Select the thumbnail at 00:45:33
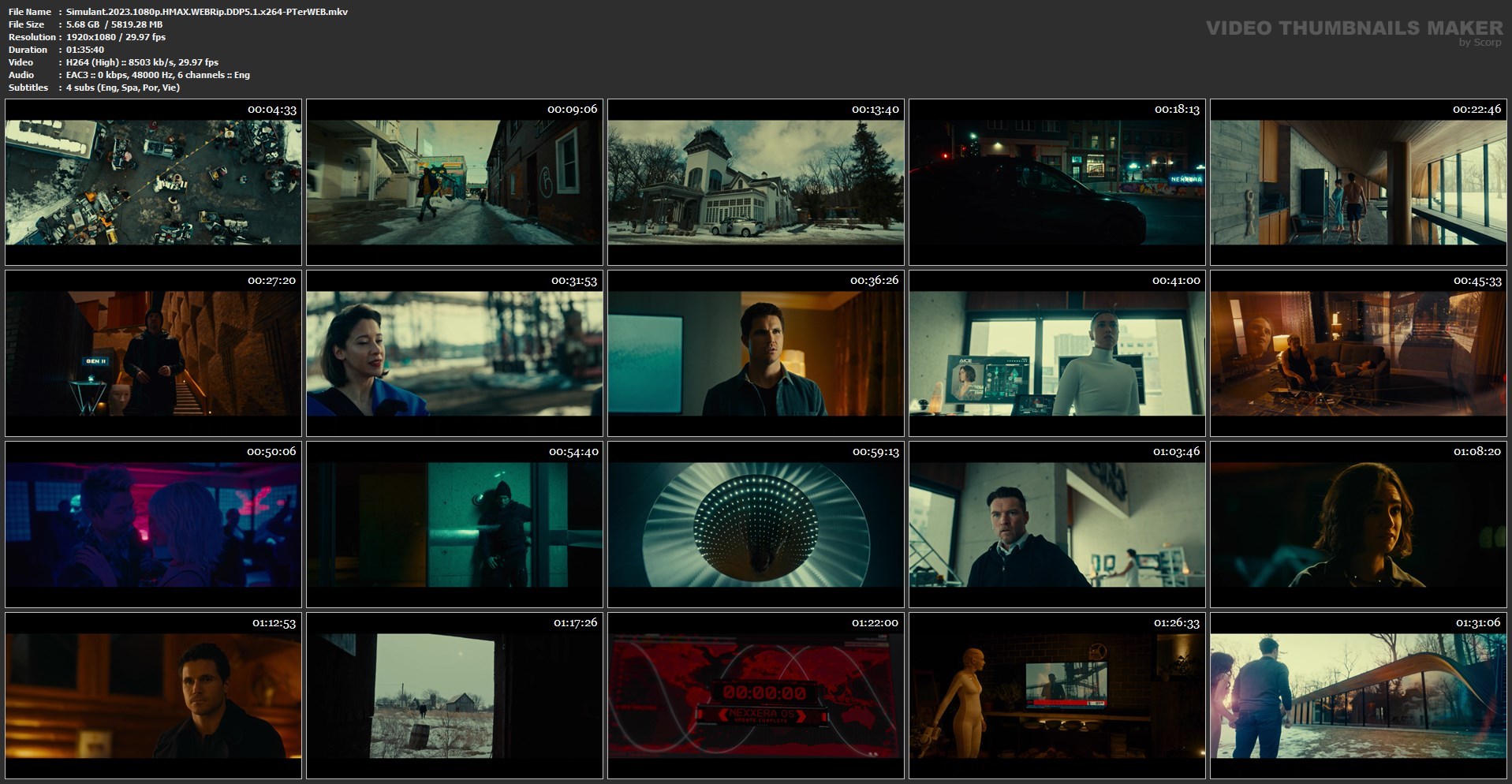The height and width of the screenshot is (784, 1512). [1358, 353]
